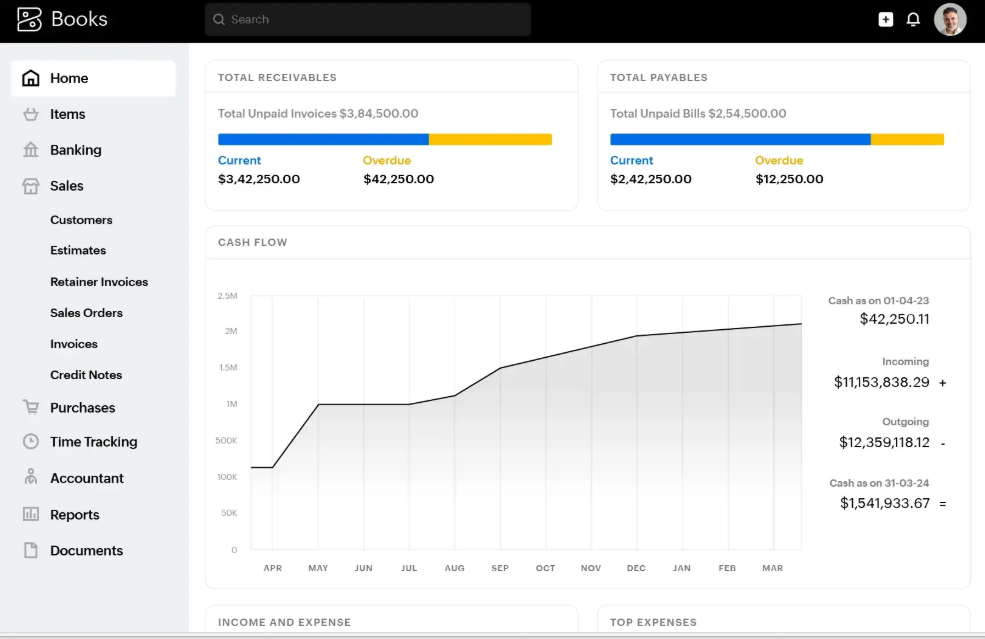Image resolution: width=985 pixels, height=639 pixels.
Task: Select the Documents icon
Action: click(30, 550)
